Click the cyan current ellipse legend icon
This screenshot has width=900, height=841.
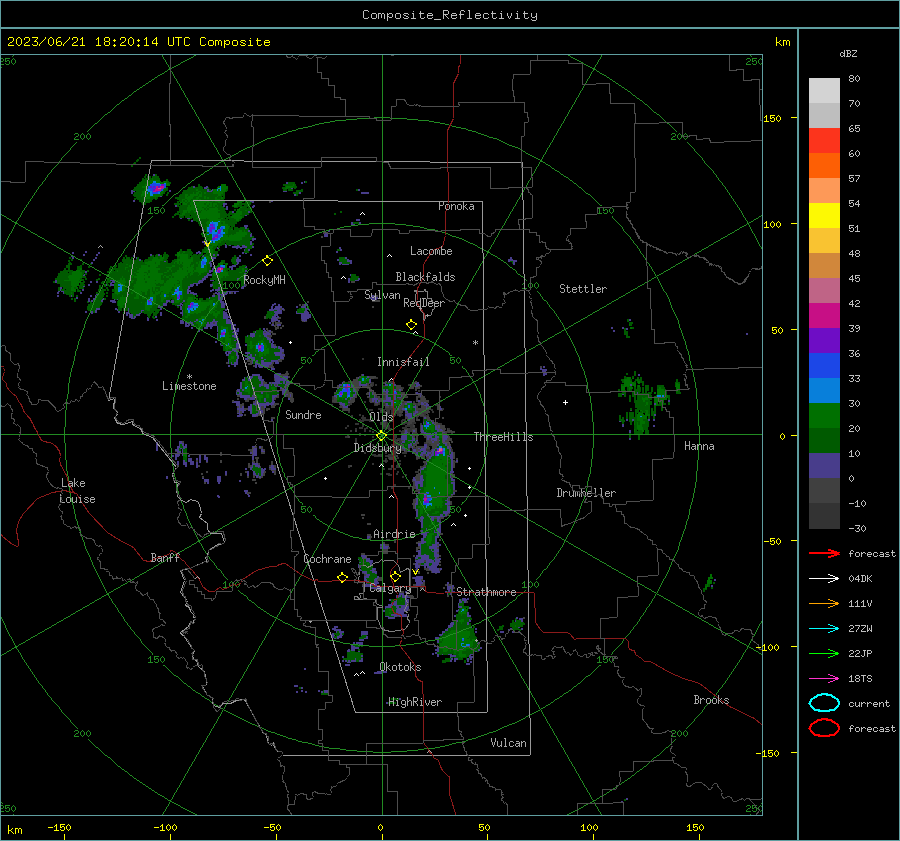[824, 703]
